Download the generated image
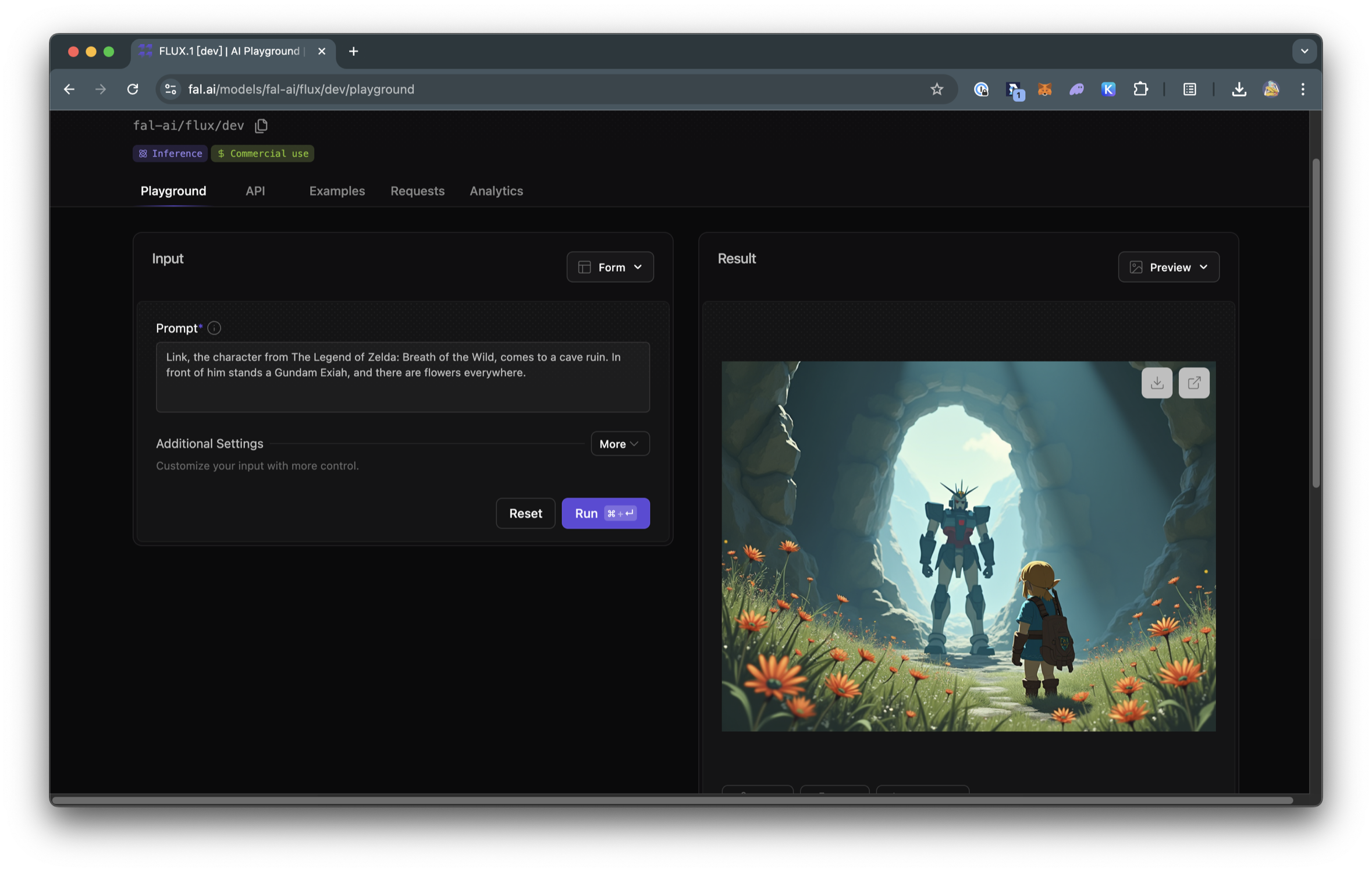The height and width of the screenshot is (872, 1372). click(x=1156, y=383)
